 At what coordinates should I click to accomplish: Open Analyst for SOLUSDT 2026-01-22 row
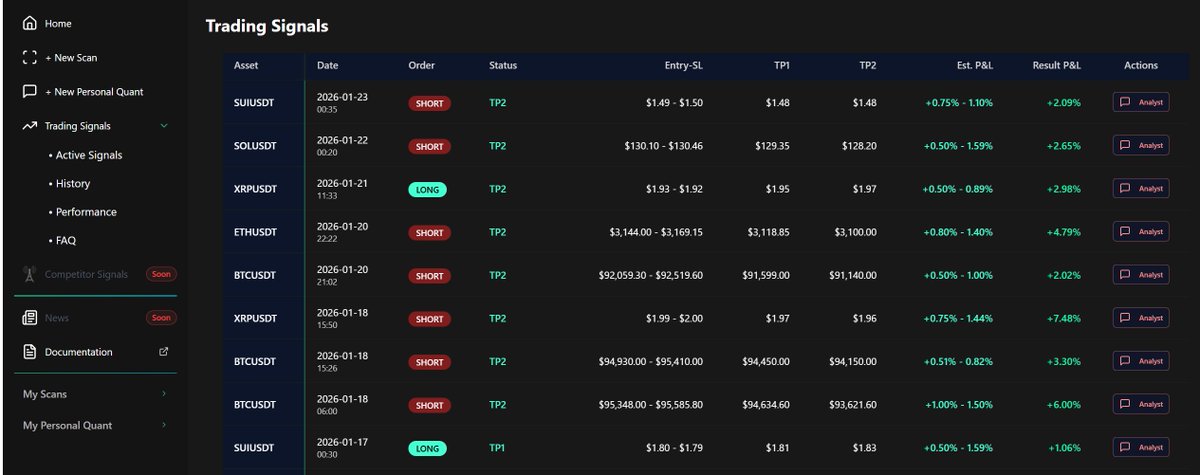coord(1141,145)
